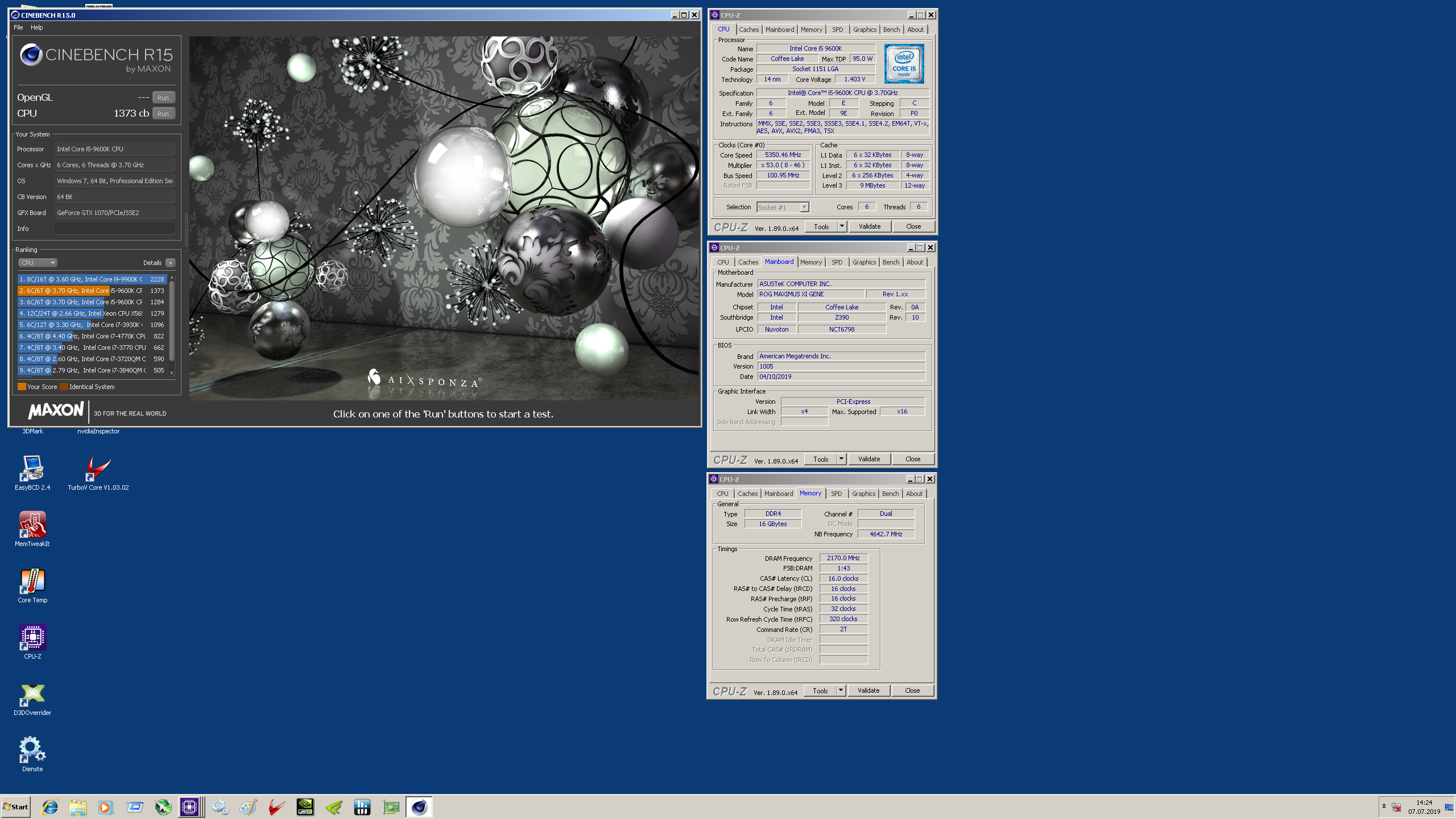
Task: Click the DRAM Frequency value 2170.0 MHz
Action: [x=843, y=558]
